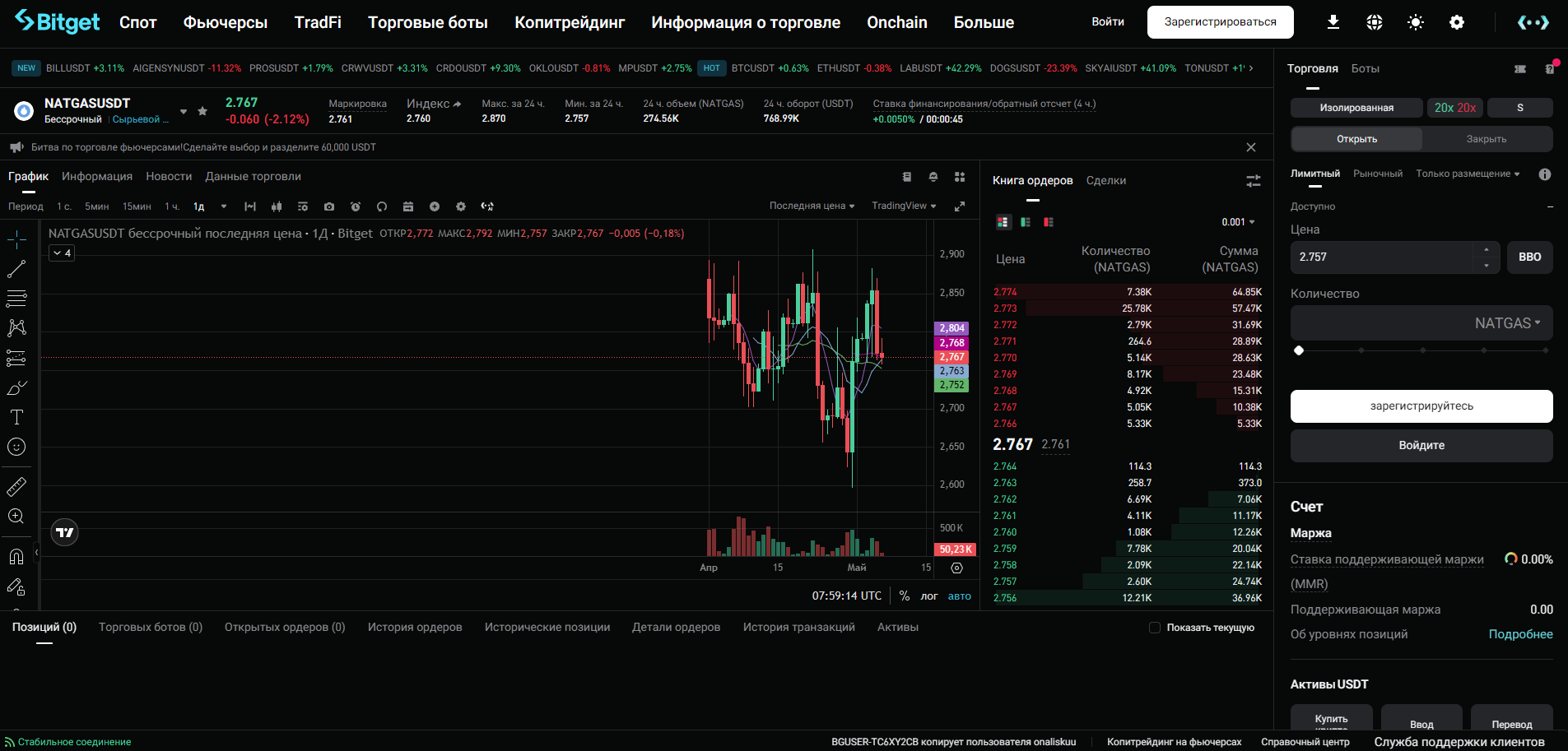Select Рыночный order type tab
Image resolution: width=1568 pixels, height=751 pixels.
coord(1378,174)
